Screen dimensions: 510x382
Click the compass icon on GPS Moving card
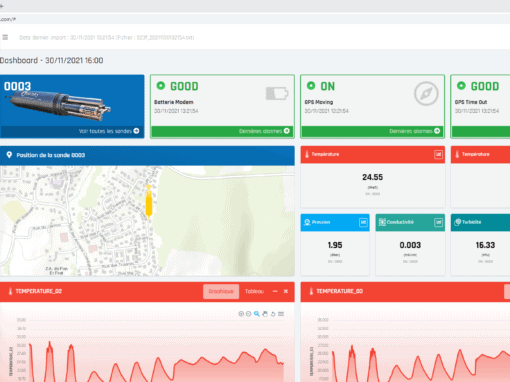426,94
